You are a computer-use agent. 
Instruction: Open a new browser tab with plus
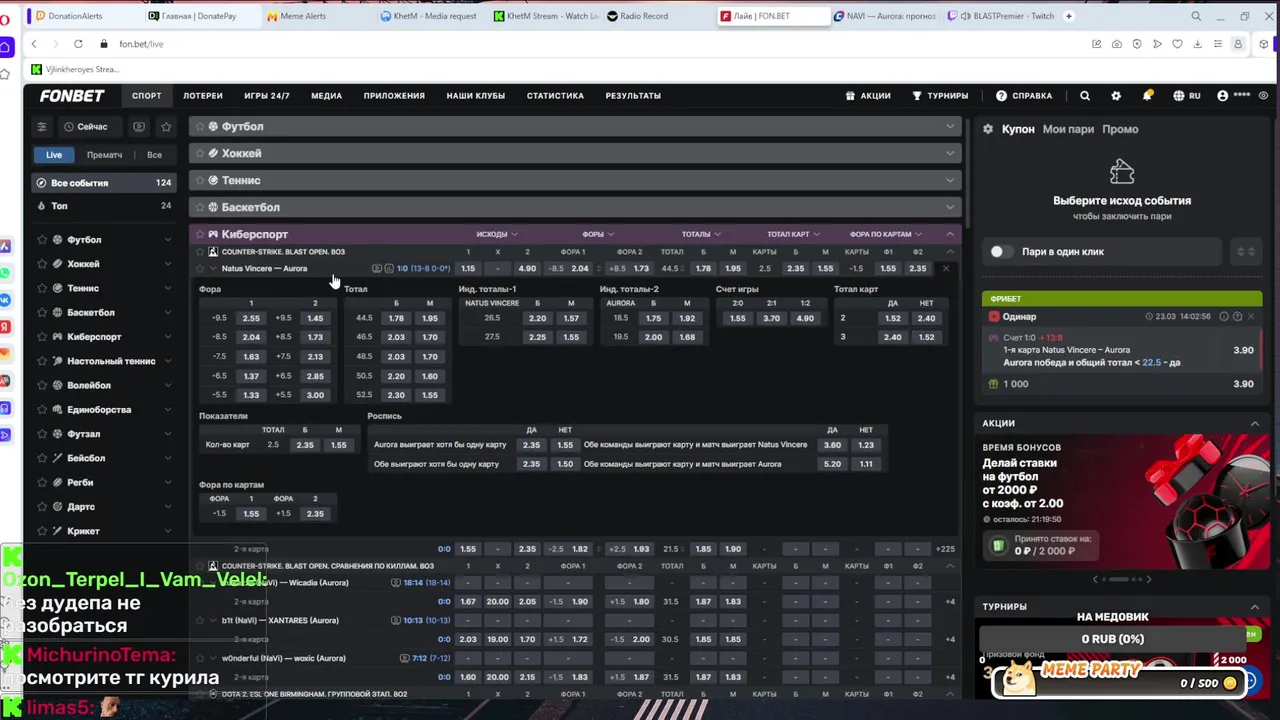pos(1069,16)
